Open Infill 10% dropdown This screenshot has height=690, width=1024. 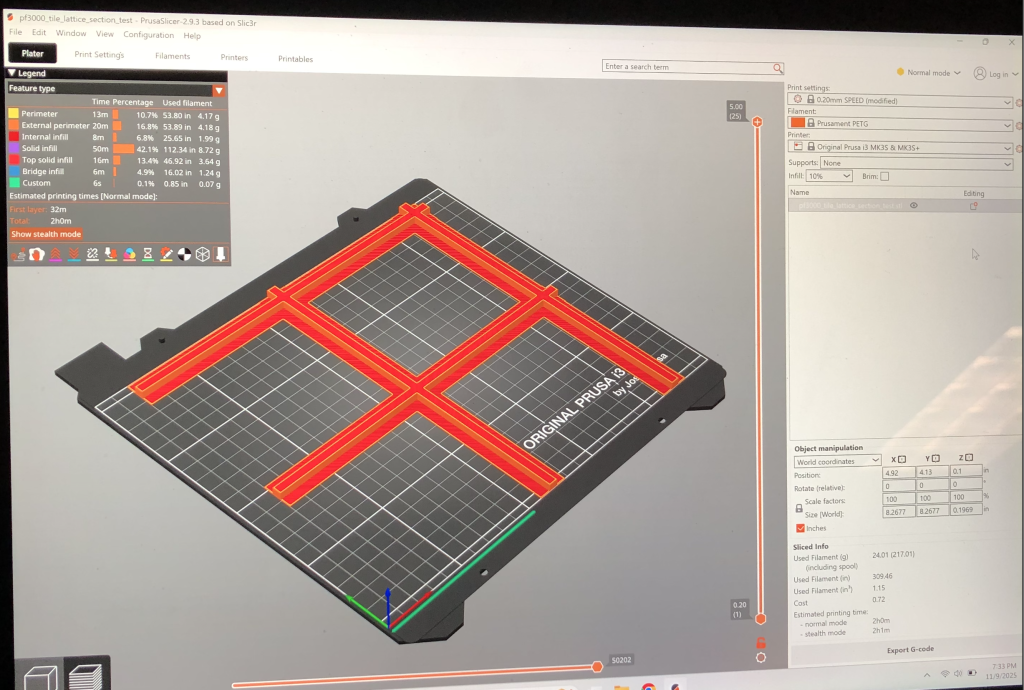[829, 176]
